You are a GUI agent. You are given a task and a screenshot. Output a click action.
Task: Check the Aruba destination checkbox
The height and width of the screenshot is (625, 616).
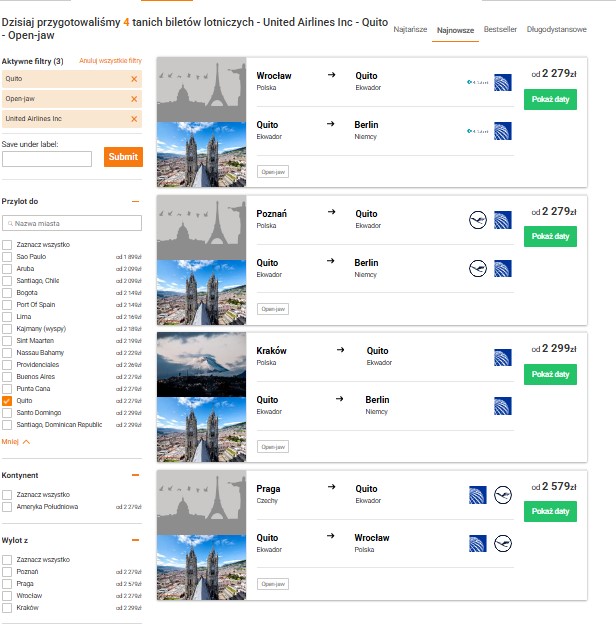(x=7, y=269)
